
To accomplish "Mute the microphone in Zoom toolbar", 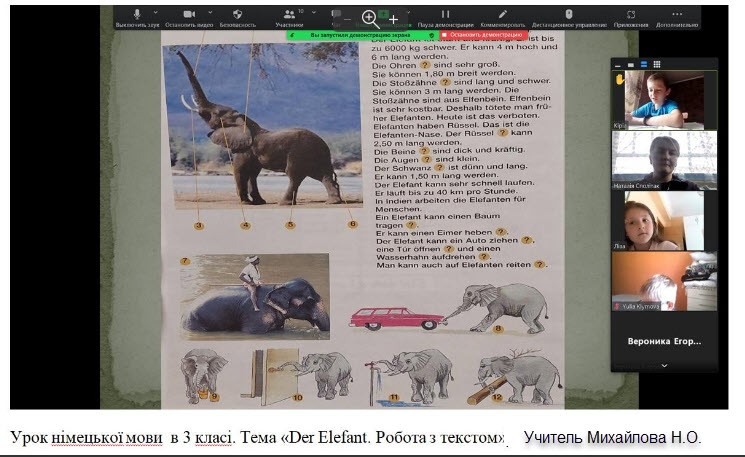I will click(136, 15).
